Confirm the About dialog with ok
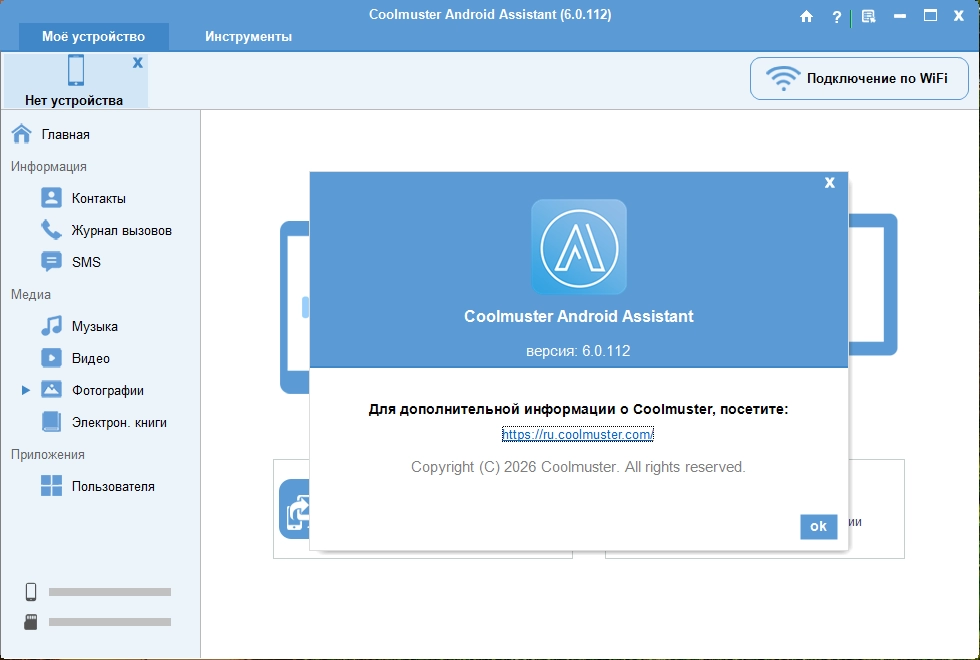The image size is (980, 660). 818,526
